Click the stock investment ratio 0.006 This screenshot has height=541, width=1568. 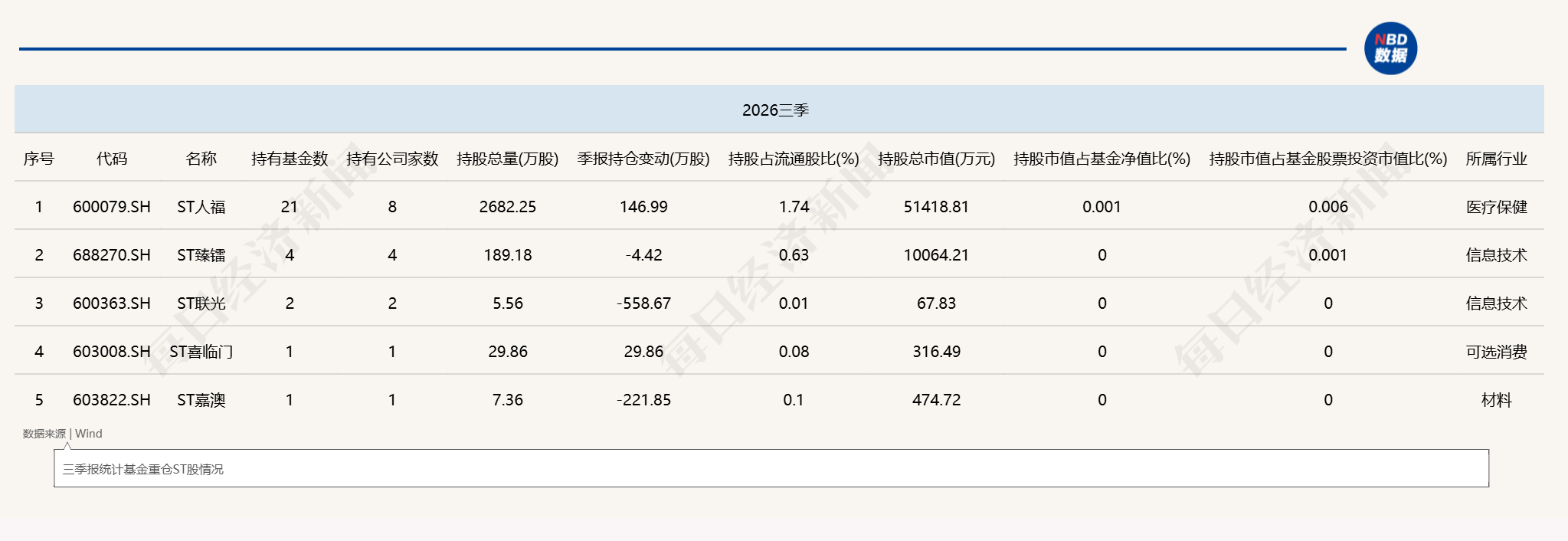pyautogui.click(x=1328, y=207)
